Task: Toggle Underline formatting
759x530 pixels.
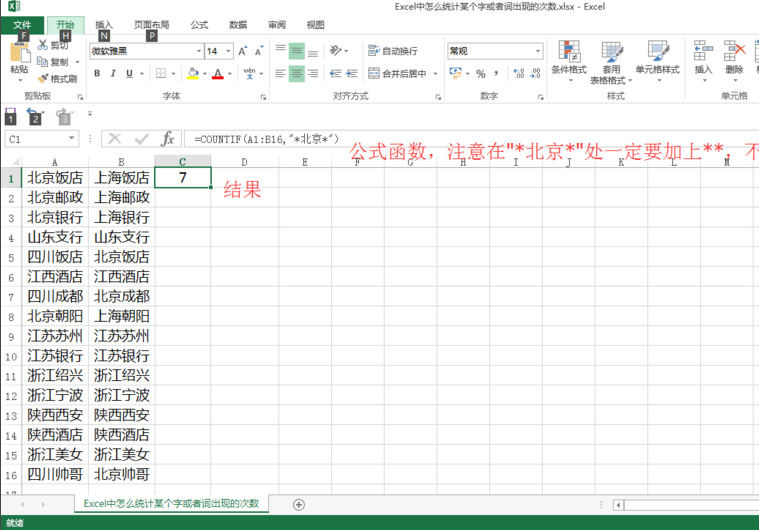Action: click(129, 74)
